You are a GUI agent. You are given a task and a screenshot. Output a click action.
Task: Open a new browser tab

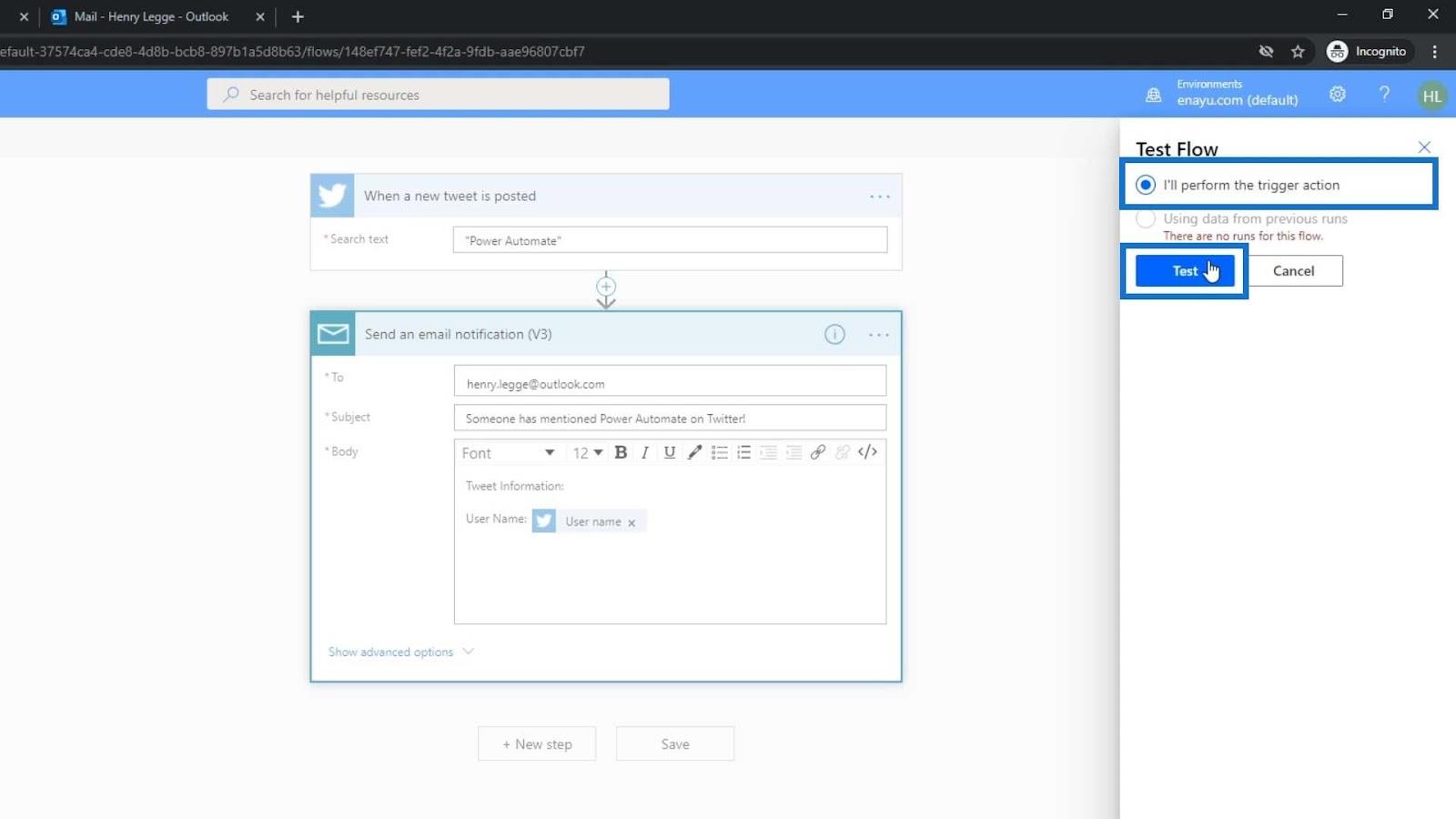298,16
